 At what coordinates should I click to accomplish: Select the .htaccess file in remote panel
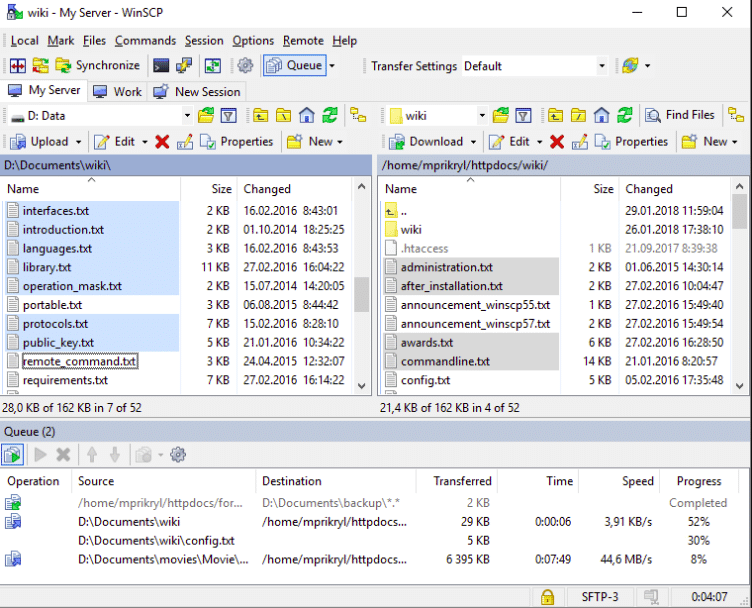pyautogui.click(x=424, y=248)
